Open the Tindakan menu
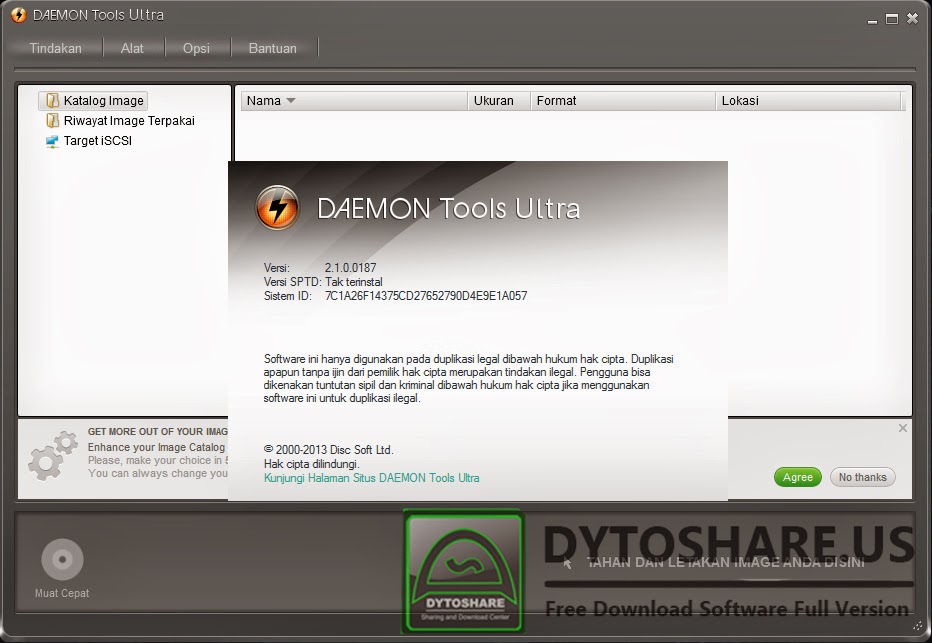 55,48
